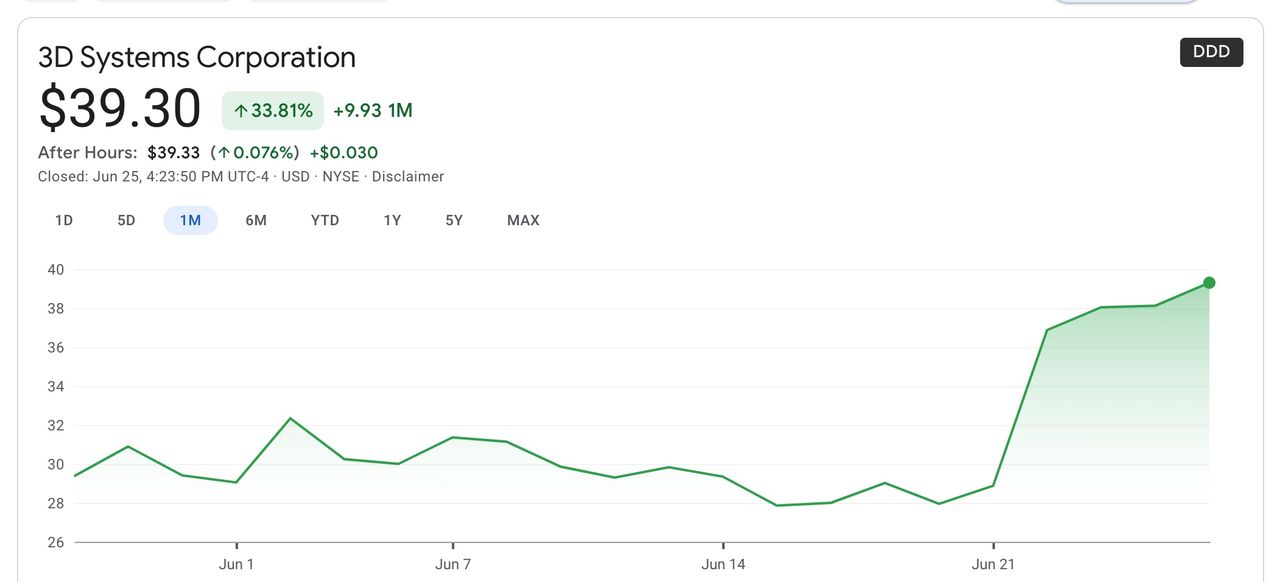Click the green endpoint dot on the chart
Viewport: 1280px width, 582px height.
click(1209, 283)
